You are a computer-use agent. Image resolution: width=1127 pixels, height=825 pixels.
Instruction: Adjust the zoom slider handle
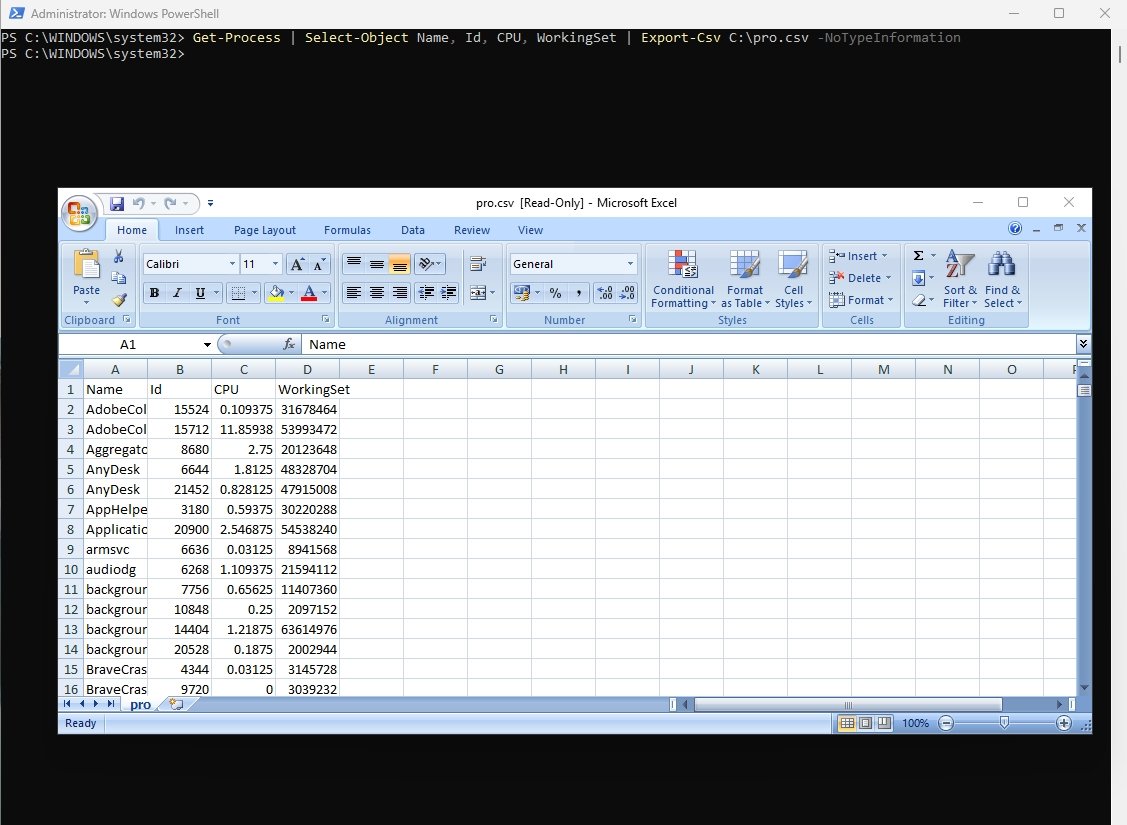point(1005,723)
